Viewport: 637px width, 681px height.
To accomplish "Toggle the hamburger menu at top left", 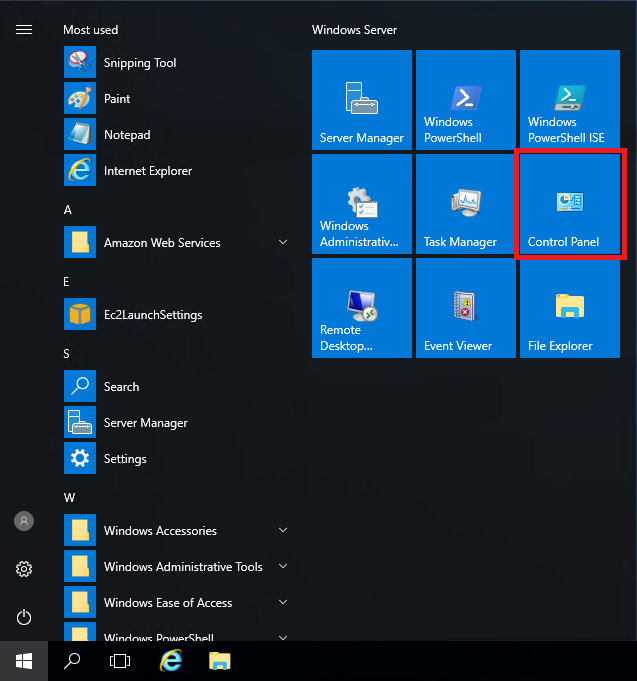I will [x=24, y=30].
